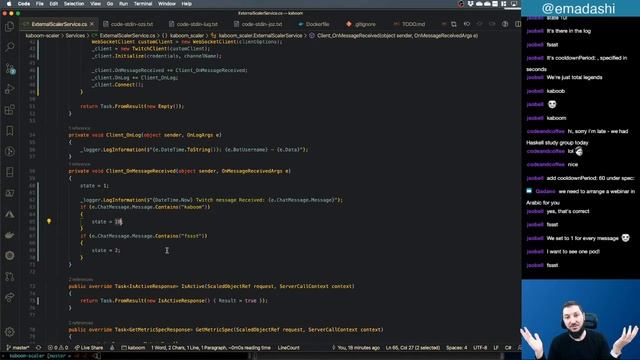640x360 pixels.
Task: Open the Extensions view
Action: click(9, 109)
